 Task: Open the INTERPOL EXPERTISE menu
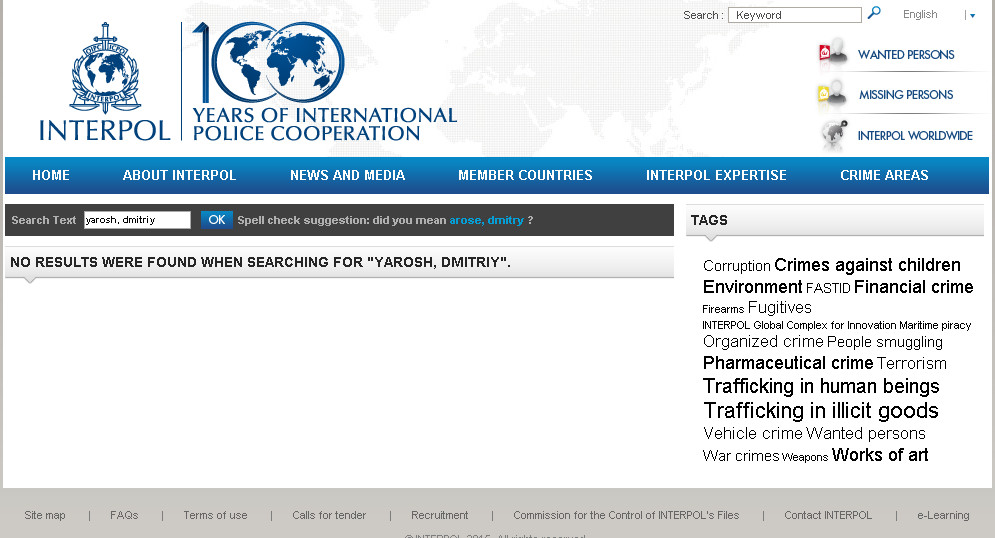[716, 175]
